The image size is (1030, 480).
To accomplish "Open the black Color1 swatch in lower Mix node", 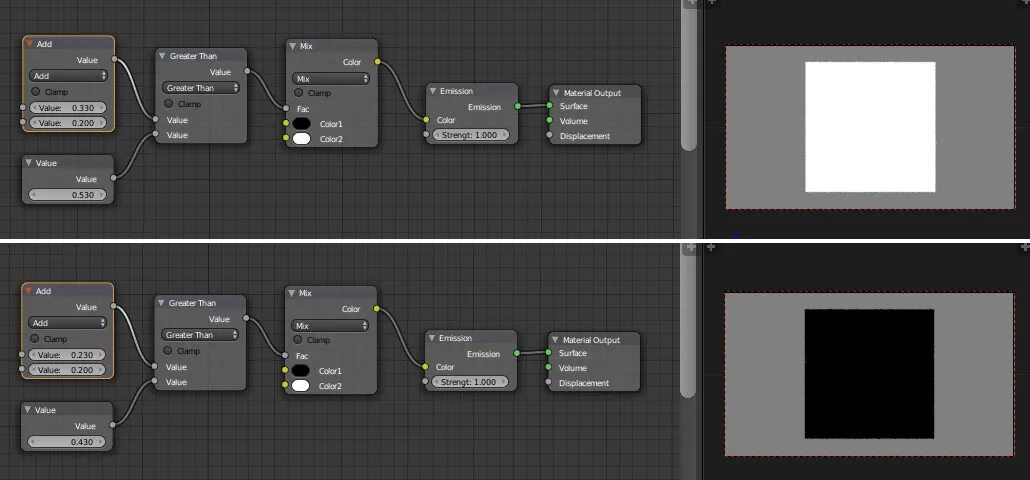I will point(300,370).
